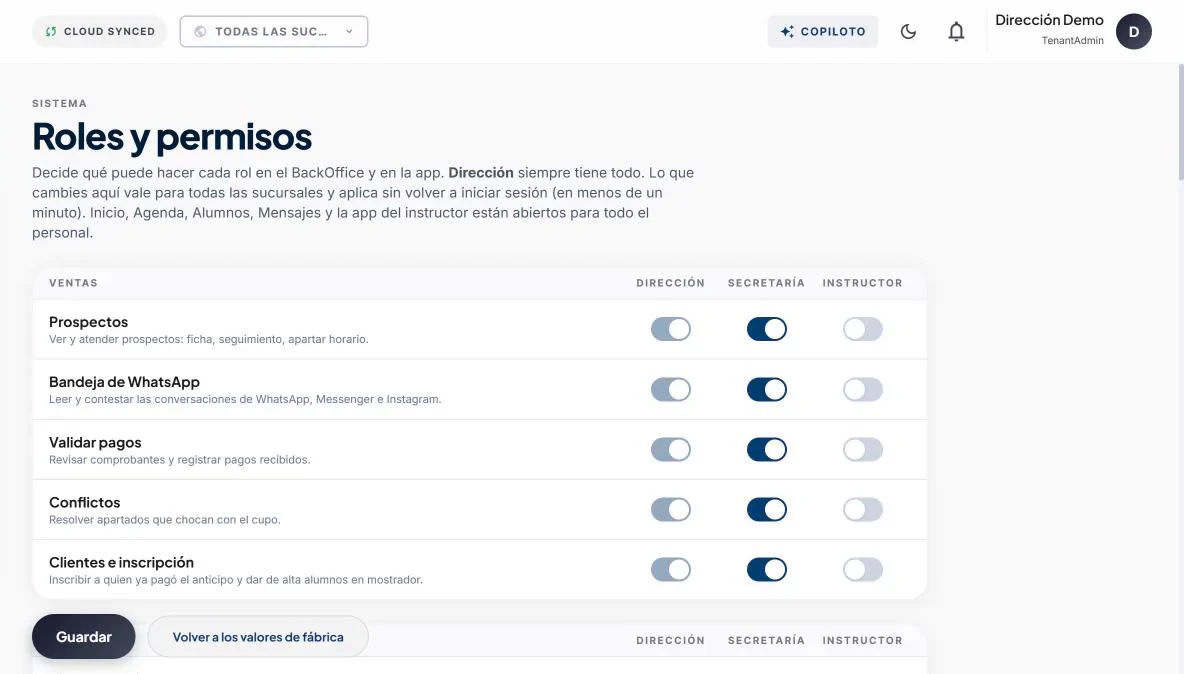Click the Conflictos row title
Screen dimensions: 1184x674
tap(85, 503)
